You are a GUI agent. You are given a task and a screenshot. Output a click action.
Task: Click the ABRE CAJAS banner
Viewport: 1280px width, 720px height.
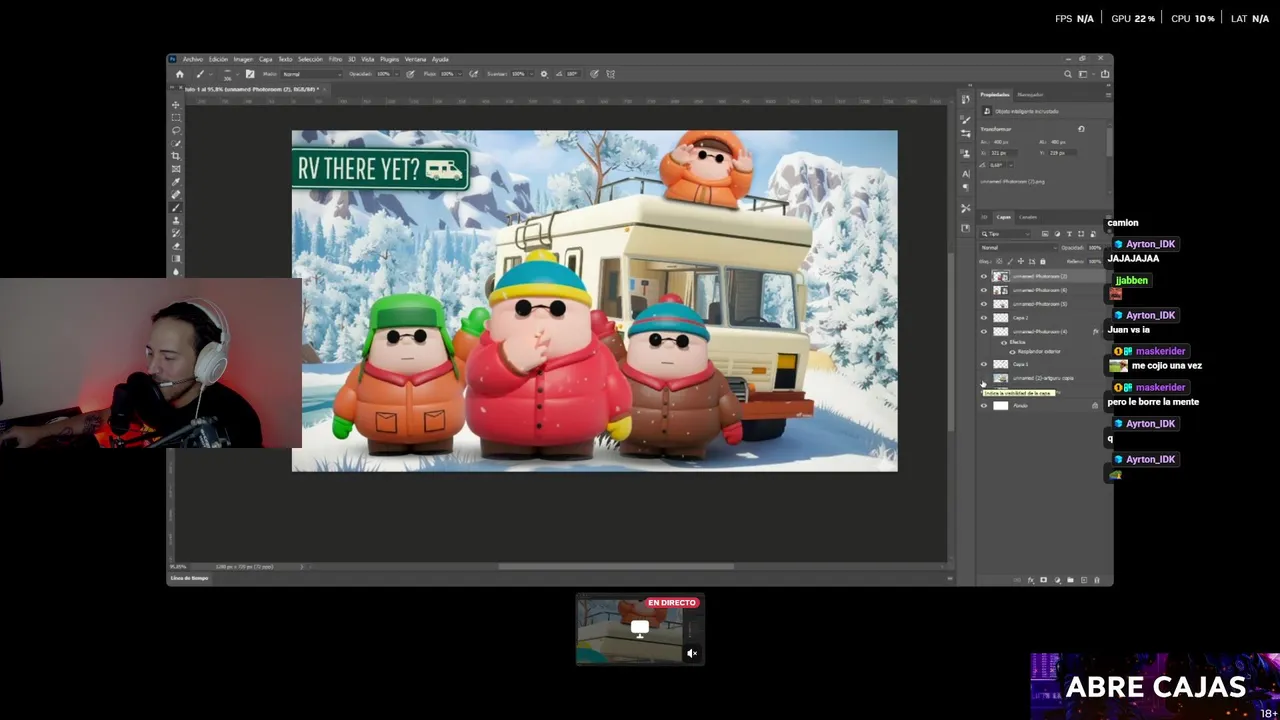(1155, 686)
